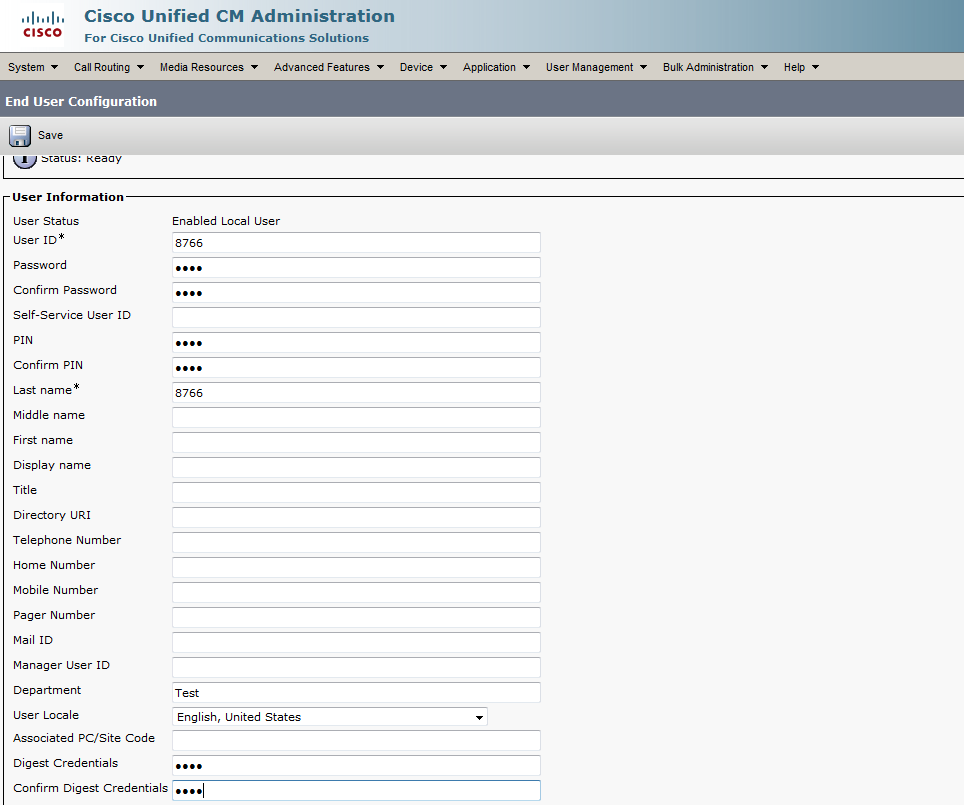Open the Help menu
Viewport: 964px width, 805px height.
pos(801,67)
